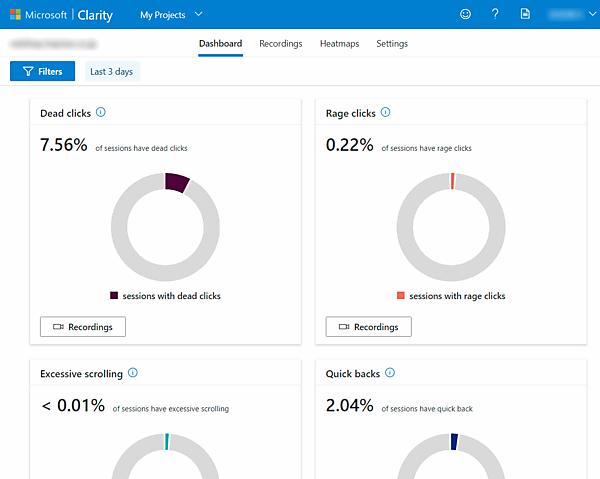Open Recordings under Rage clicks card
The height and width of the screenshot is (479, 600).
pyautogui.click(x=368, y=327)
